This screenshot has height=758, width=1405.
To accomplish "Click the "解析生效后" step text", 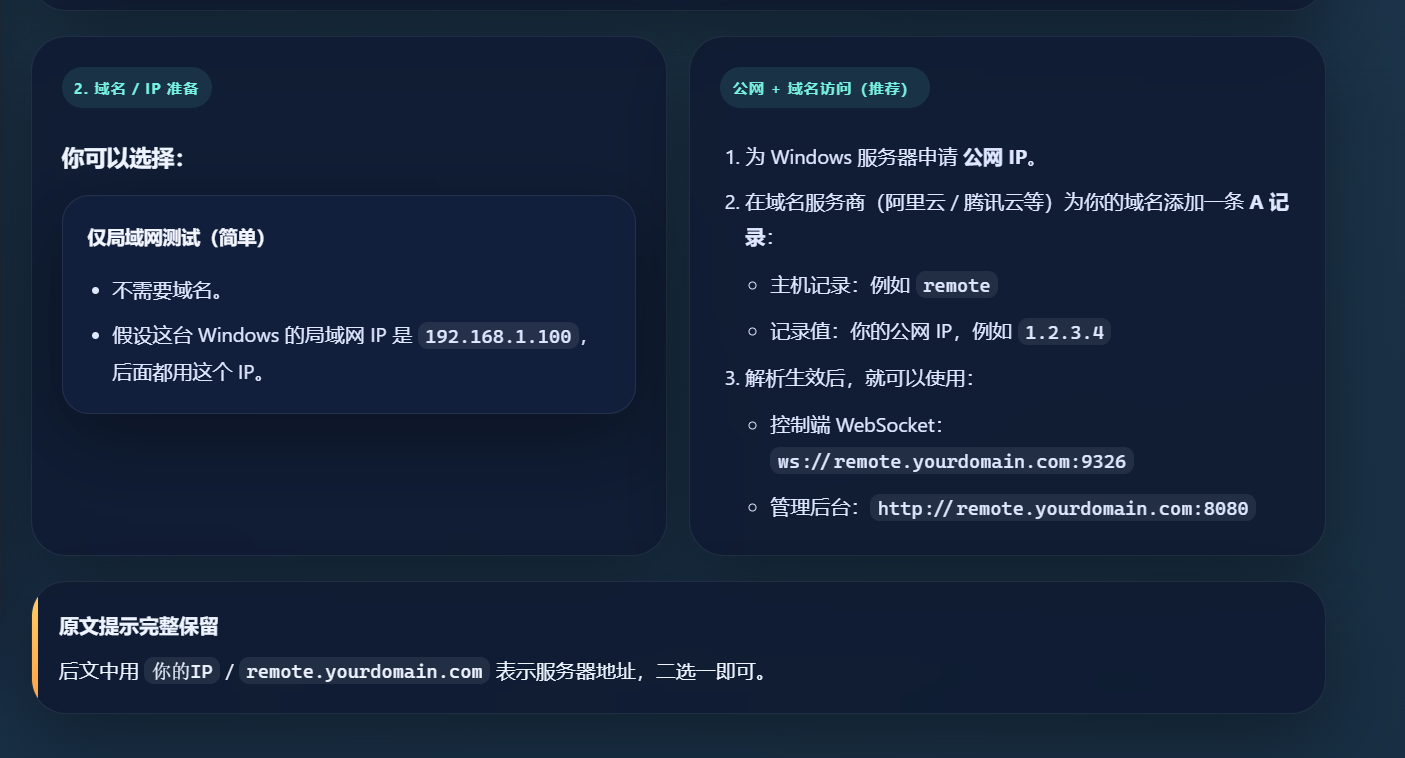I will point(850,379).
